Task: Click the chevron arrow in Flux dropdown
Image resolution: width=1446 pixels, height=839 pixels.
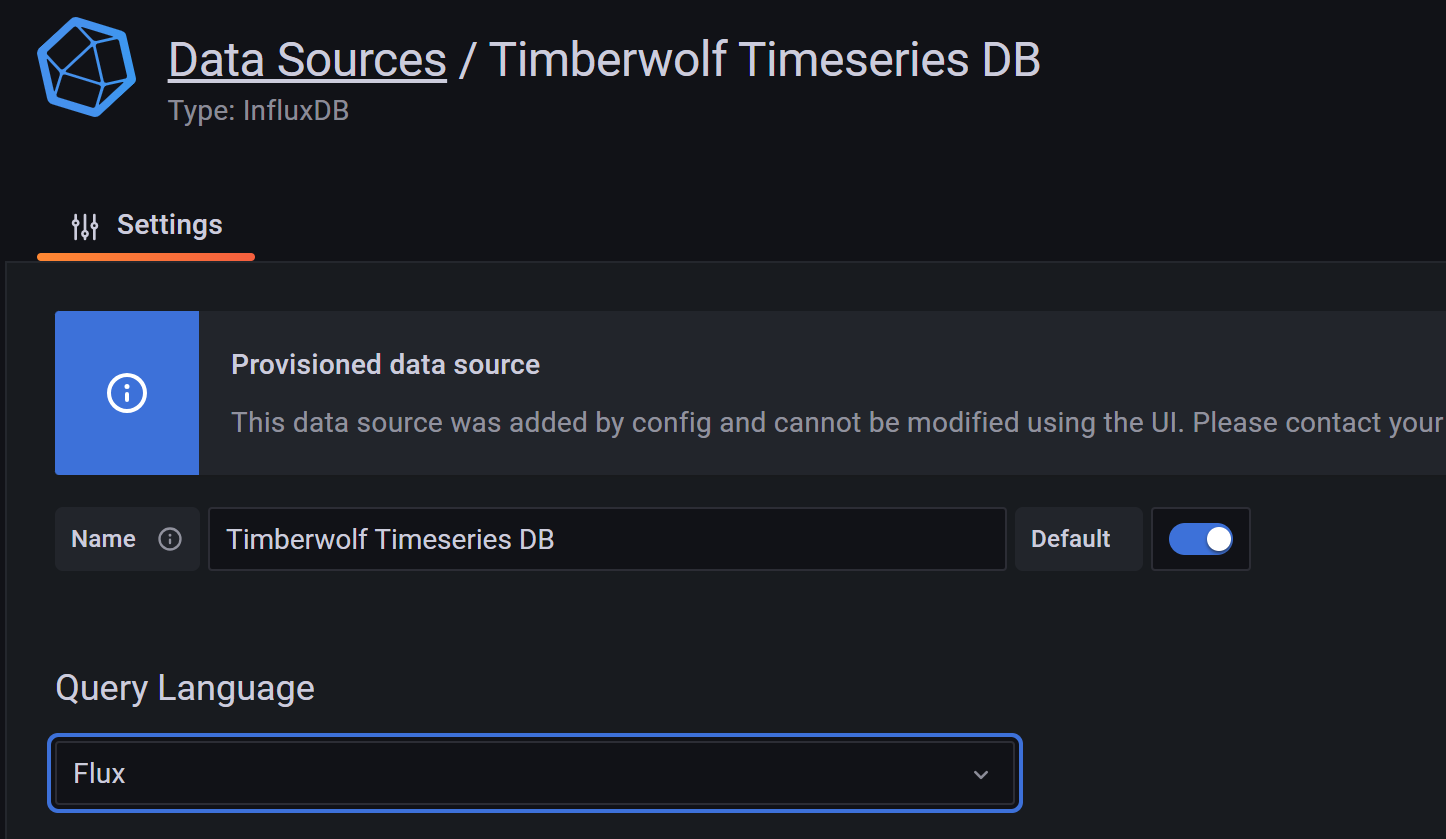Action: point(981,774)
